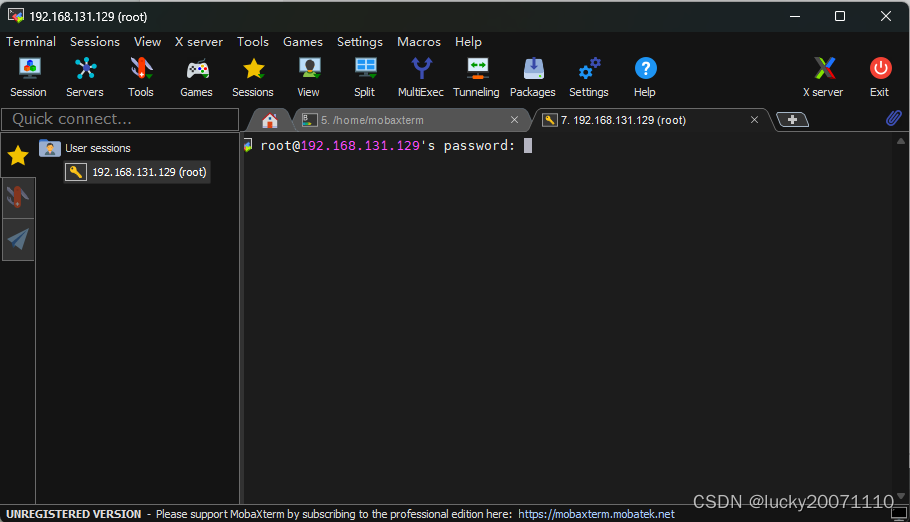This screenshot has height=522, width=910.
Task: Click the monitor icon in status bar corner
Action: click(899, 514)
